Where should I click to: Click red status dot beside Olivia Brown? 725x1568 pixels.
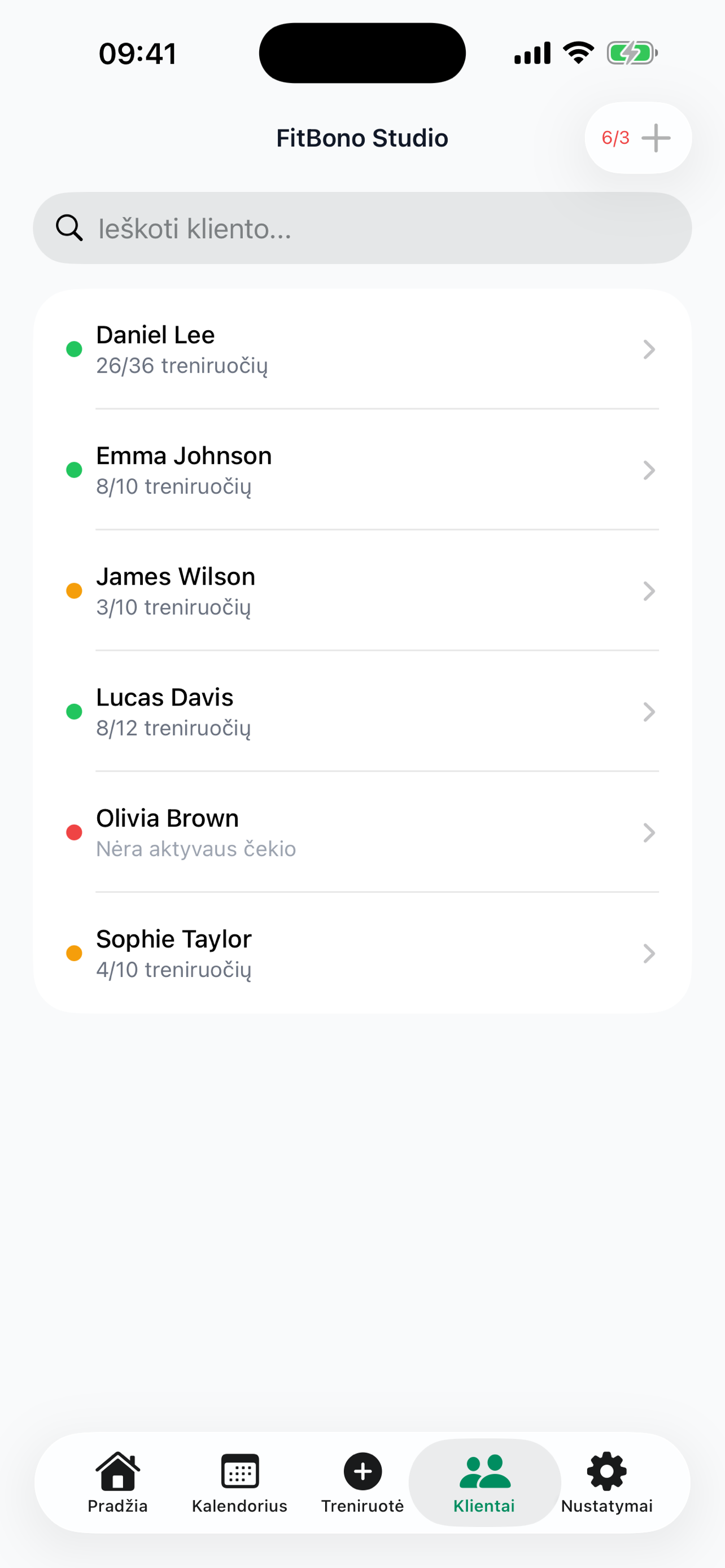(75, 833)
